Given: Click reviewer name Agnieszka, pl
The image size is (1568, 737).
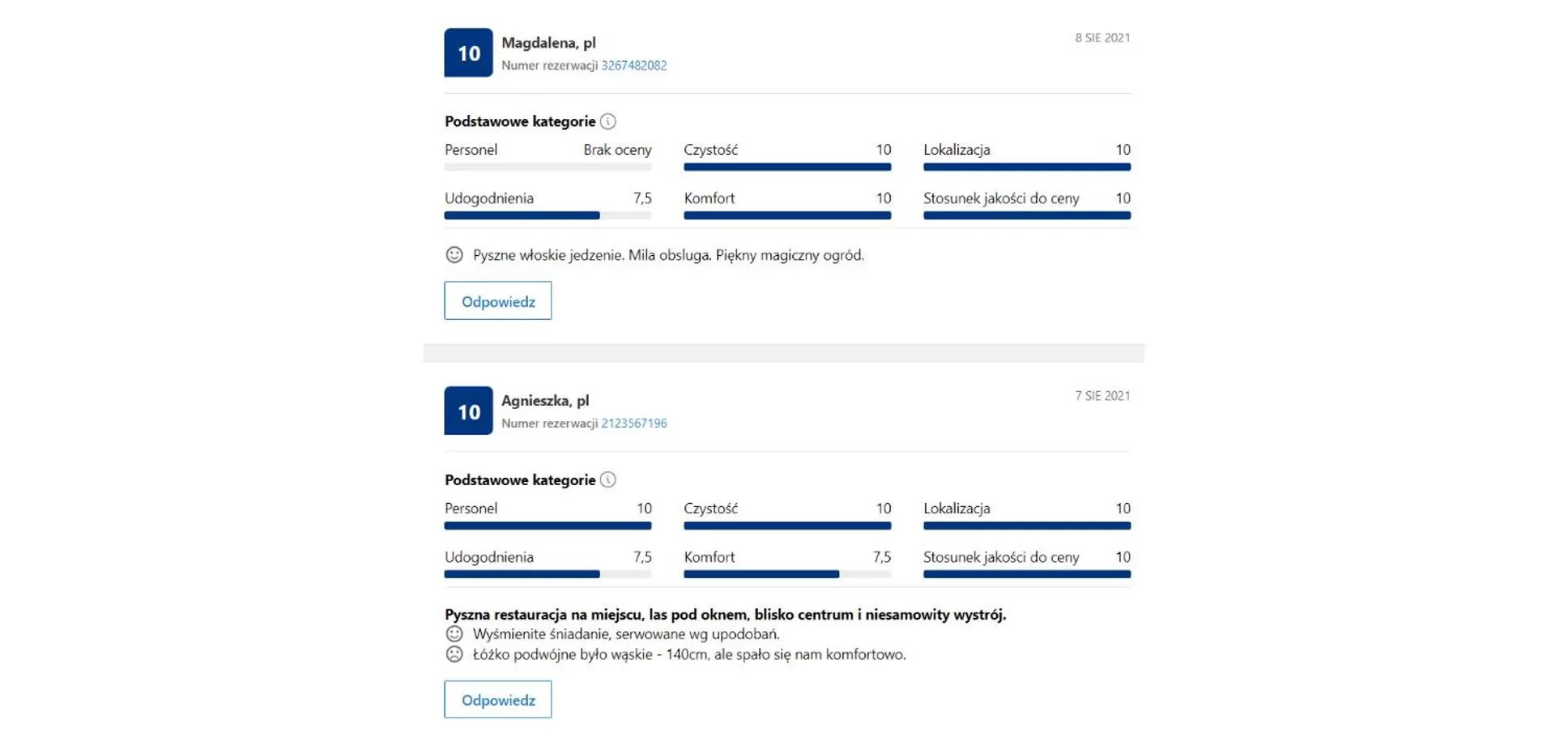Looking at the screenshot, I should coord(545,401).
